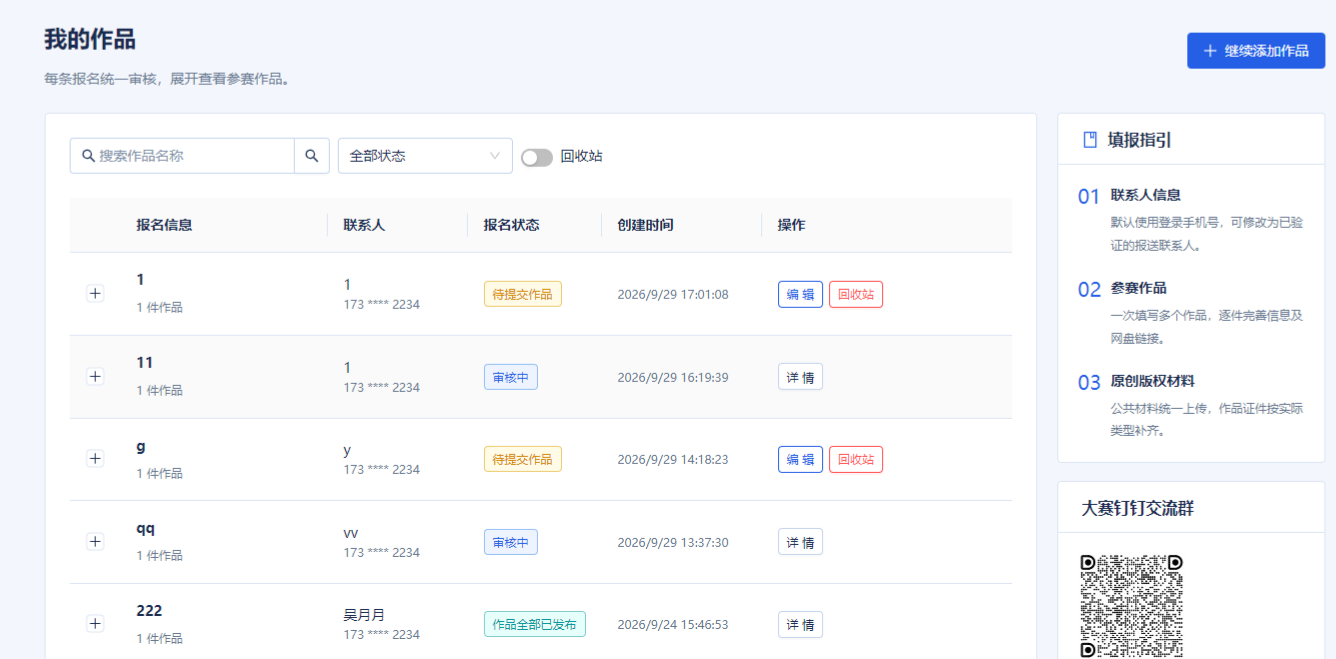The height and width of the screenshot is (659, 1336).
Task: Click 审核中 status tag in row qq
Action: pyautogui.click(x=510, y=542)
